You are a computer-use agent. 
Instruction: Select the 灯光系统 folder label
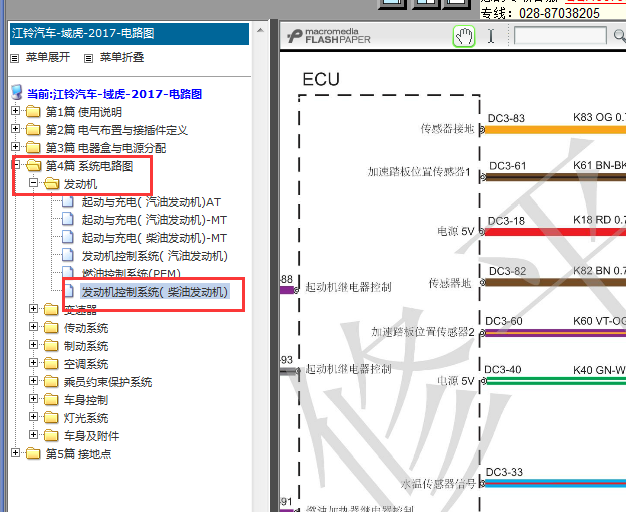[86, 418]
